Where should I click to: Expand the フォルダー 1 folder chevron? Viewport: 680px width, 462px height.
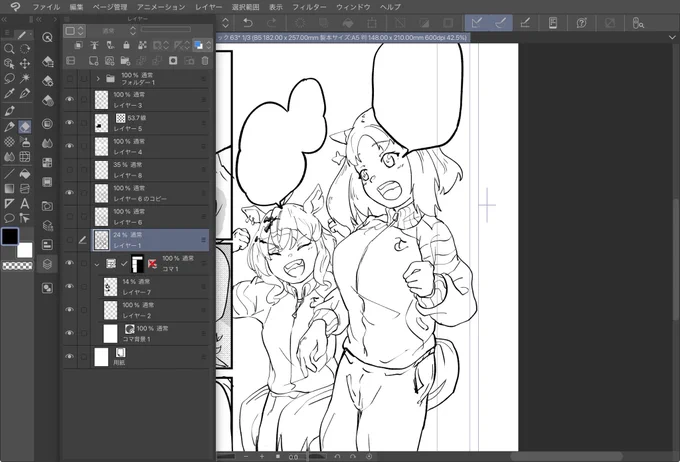tap(98, 79)
